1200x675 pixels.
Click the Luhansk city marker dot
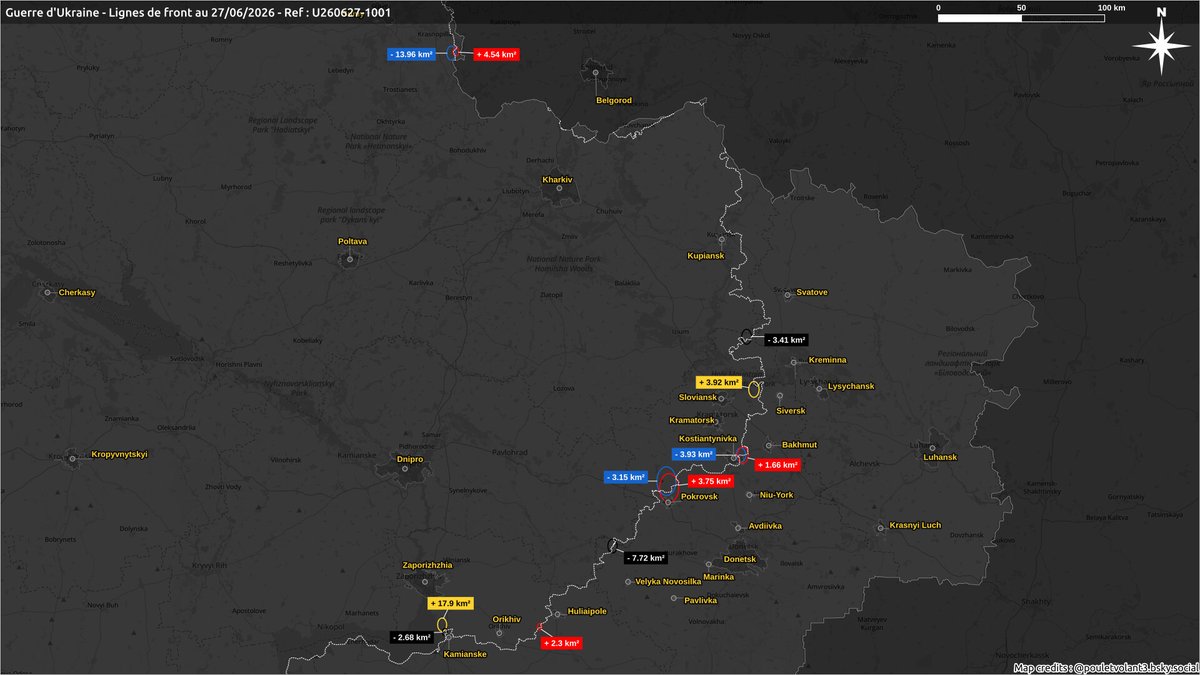[x=931, y=447]
